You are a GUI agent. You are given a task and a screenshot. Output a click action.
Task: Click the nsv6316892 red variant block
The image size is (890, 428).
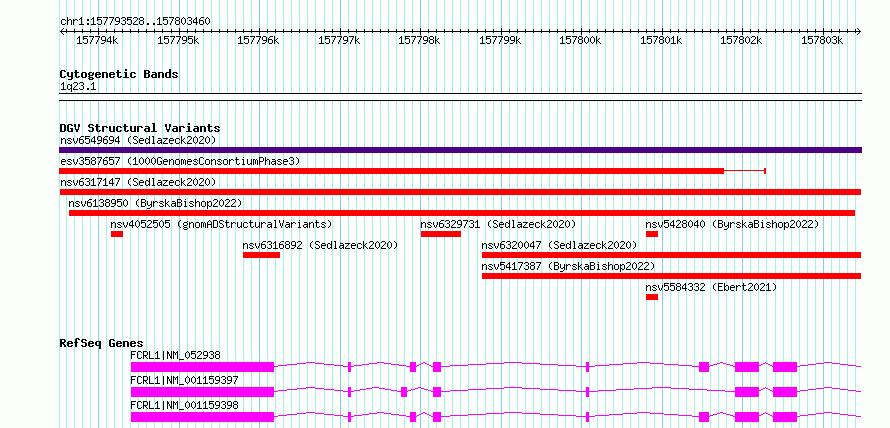click(261, 255)
